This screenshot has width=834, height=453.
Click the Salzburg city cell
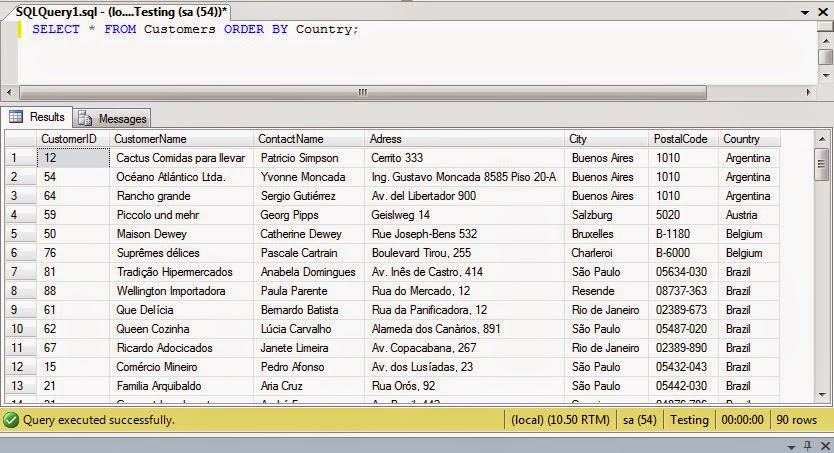tap(606, 215)
